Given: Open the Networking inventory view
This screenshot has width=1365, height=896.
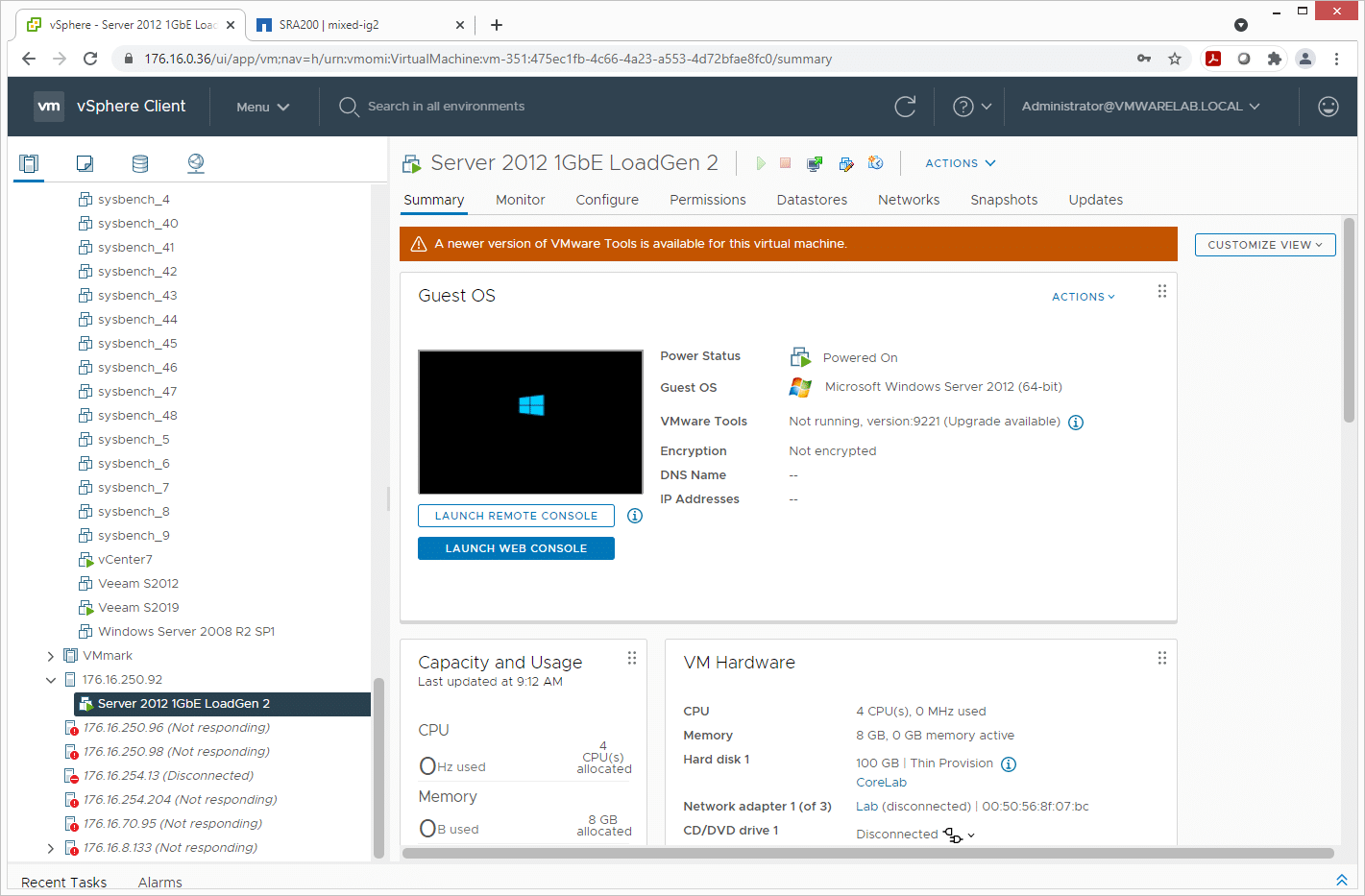Looking at the screenshot, I should (x=196, y=163).
